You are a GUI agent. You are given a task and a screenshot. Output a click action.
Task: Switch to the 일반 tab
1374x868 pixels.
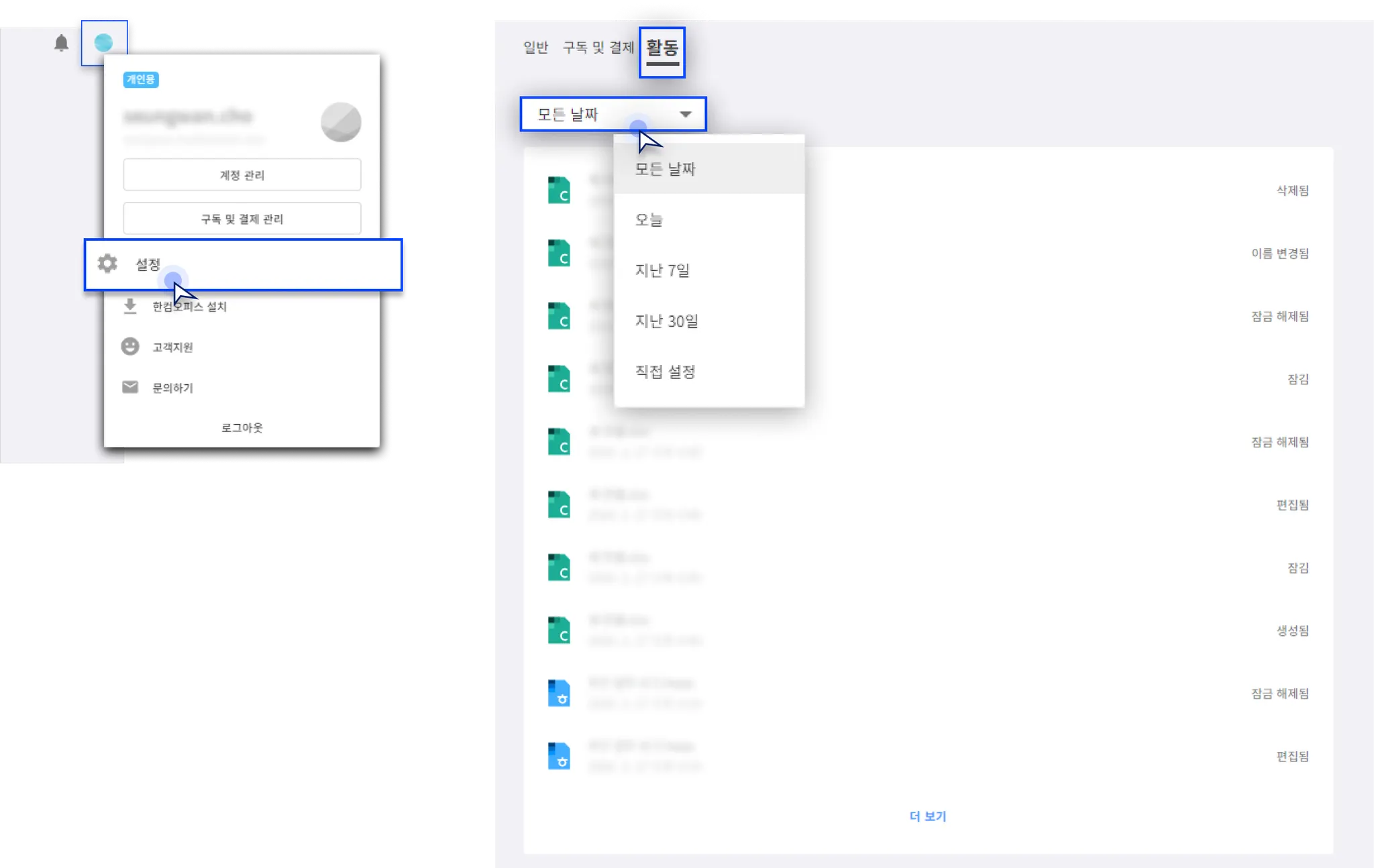click(x=535, y=48)
